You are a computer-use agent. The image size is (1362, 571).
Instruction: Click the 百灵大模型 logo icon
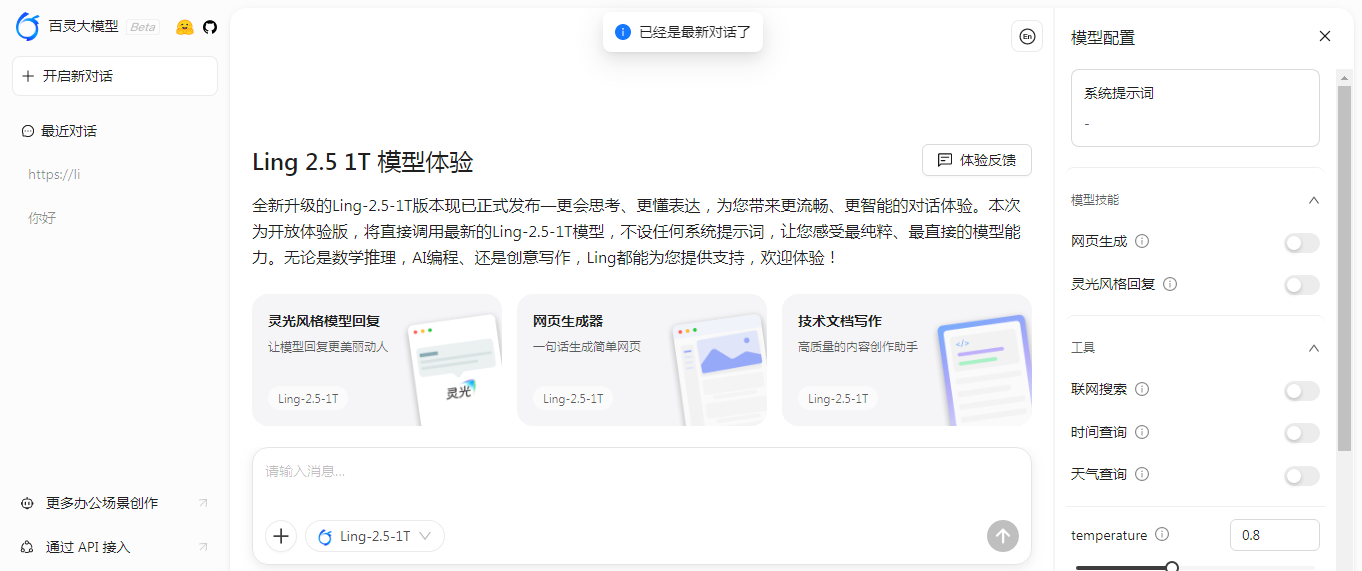(28, 27)
